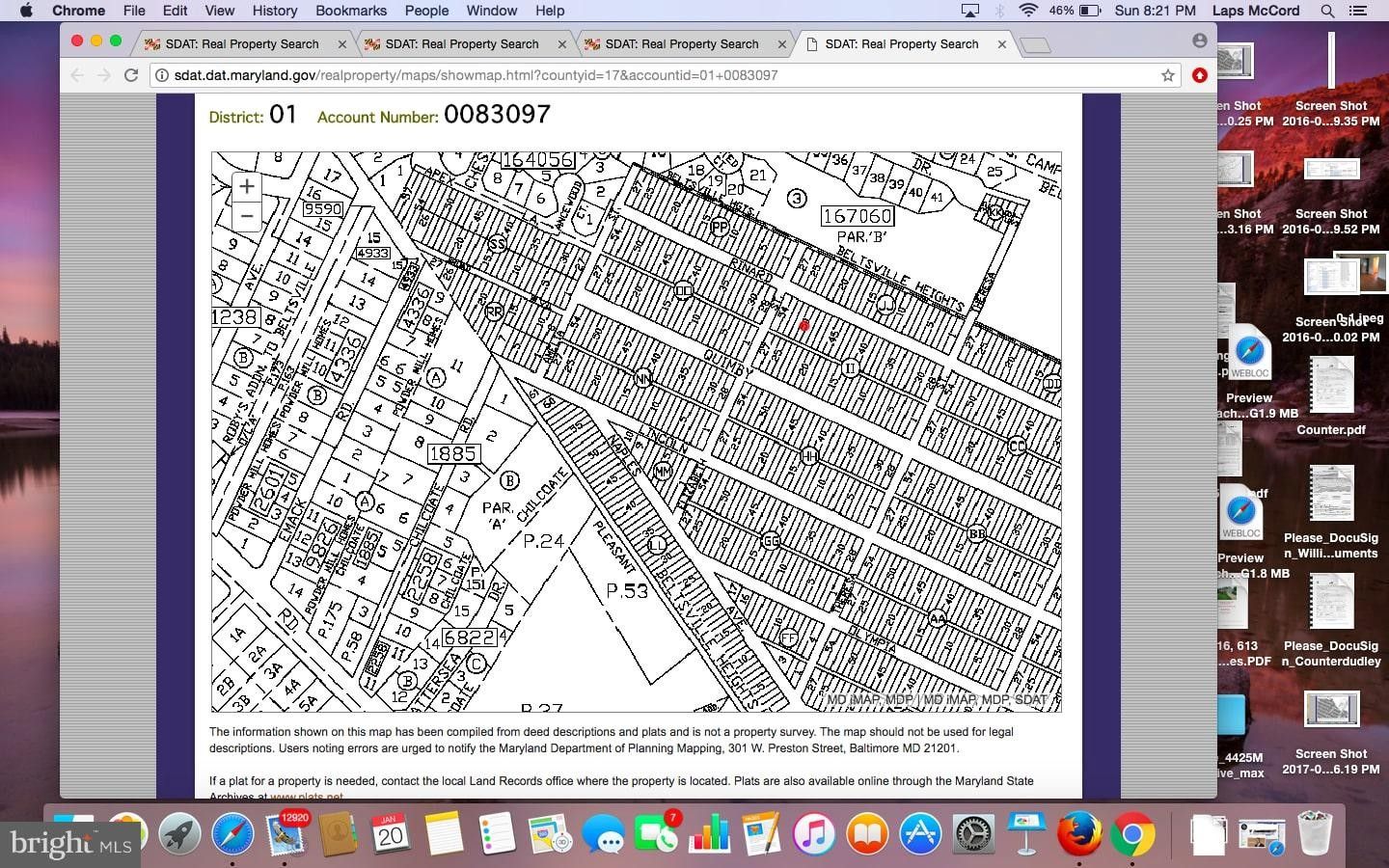The width and height of the screenshot is (1389, 868).
Task: Open the Chrome profile avatar menu
Action: tap(1199, 41)
